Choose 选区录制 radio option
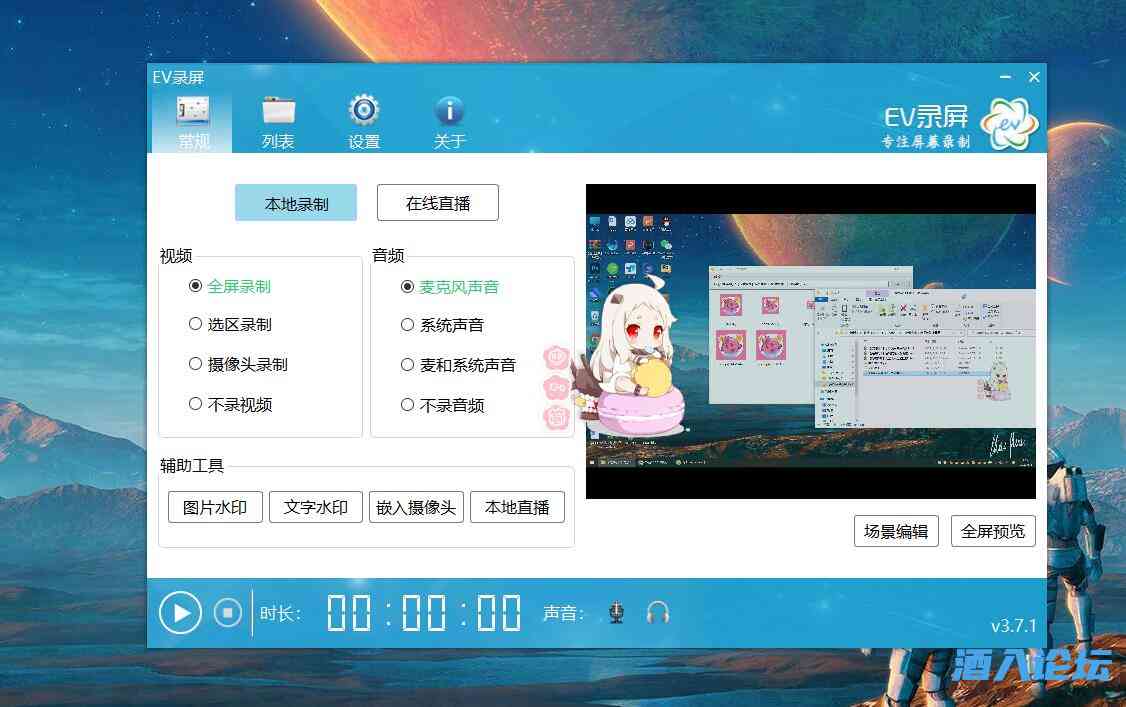Viewport: 1126px width, 707px height. coord(230,324)
